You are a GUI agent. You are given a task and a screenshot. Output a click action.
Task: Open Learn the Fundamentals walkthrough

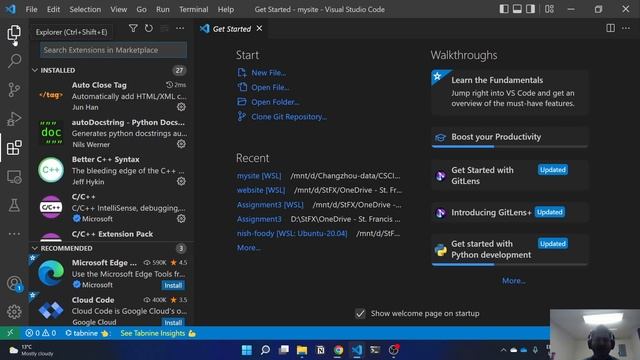(x=509, y=92)
